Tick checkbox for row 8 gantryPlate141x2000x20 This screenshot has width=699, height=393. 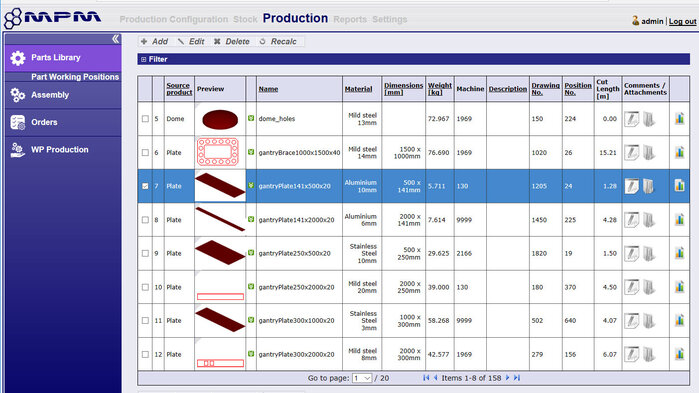tap(145, 220)
